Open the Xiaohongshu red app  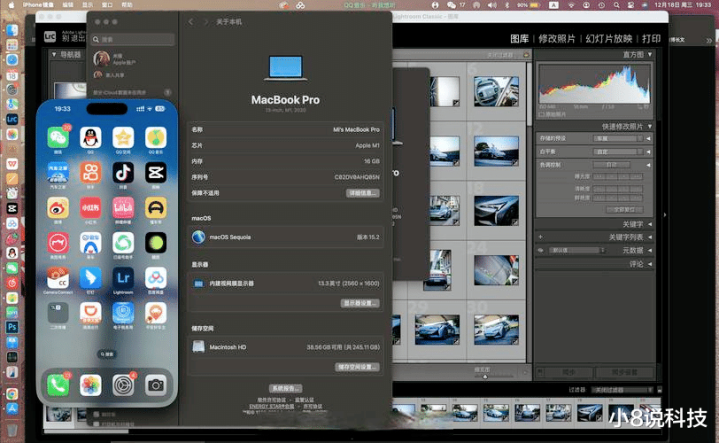coord(90,208)
